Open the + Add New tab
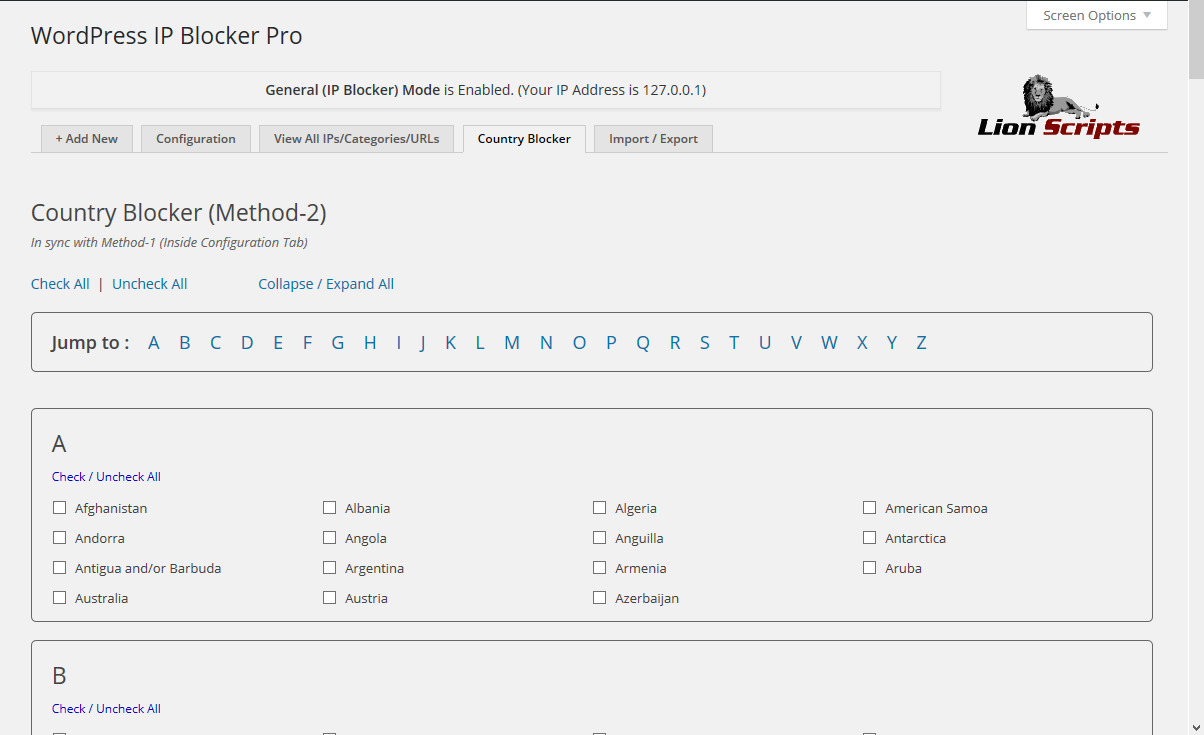Screen dimensions: 1204x735 click(x=86, y=139)
